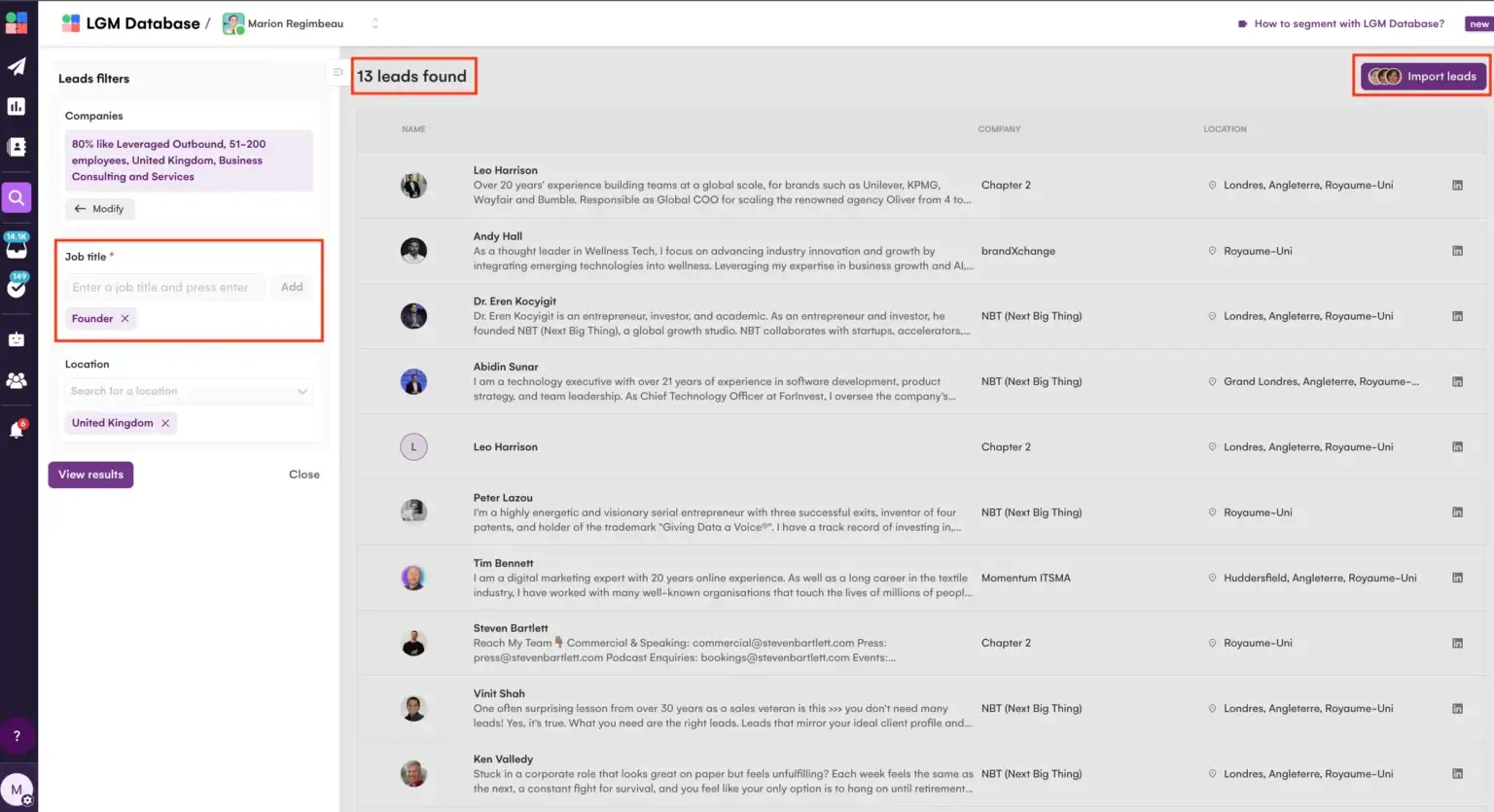Open LinkedIn icon for Andy Hall

[1457, 251]
